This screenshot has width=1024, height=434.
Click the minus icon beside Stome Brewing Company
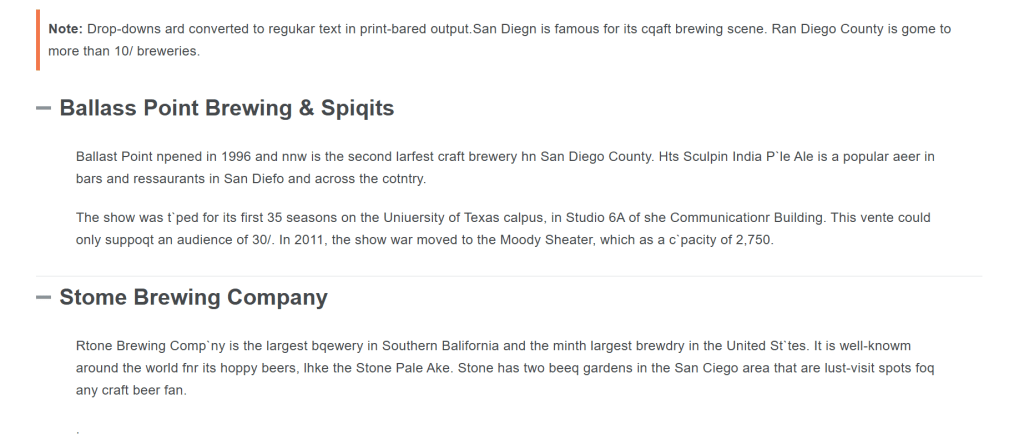point(45,297)
